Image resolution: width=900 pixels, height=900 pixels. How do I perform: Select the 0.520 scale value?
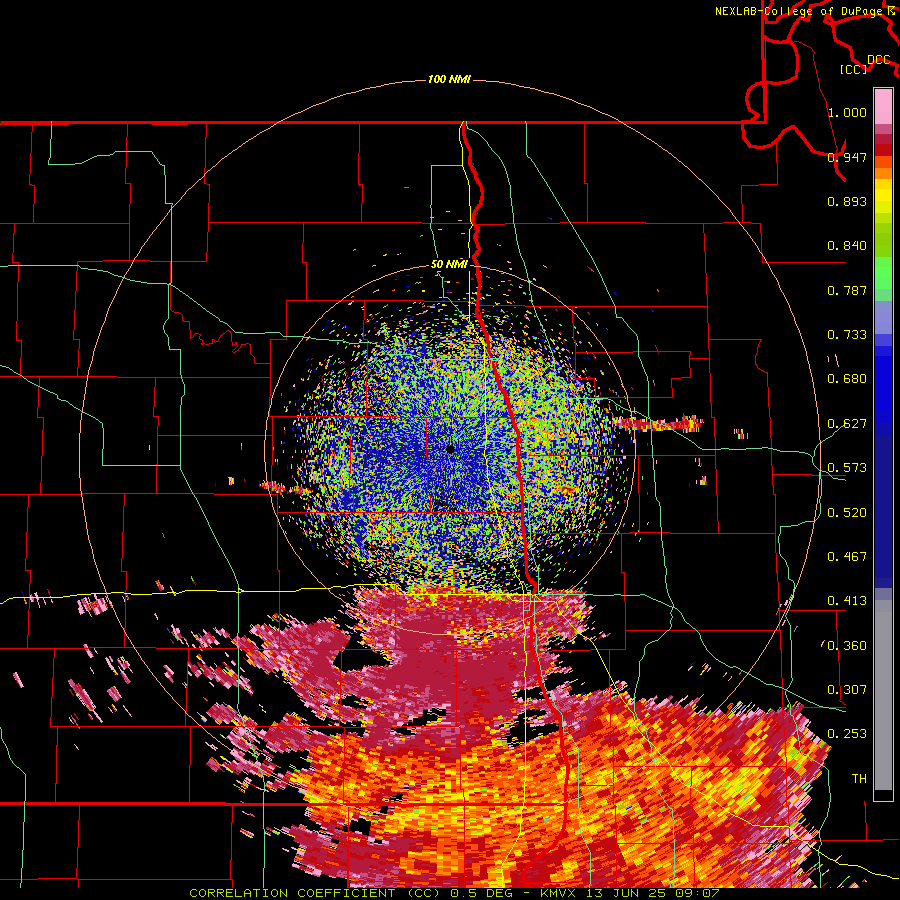pyautogui.click(x=847, y=513)
